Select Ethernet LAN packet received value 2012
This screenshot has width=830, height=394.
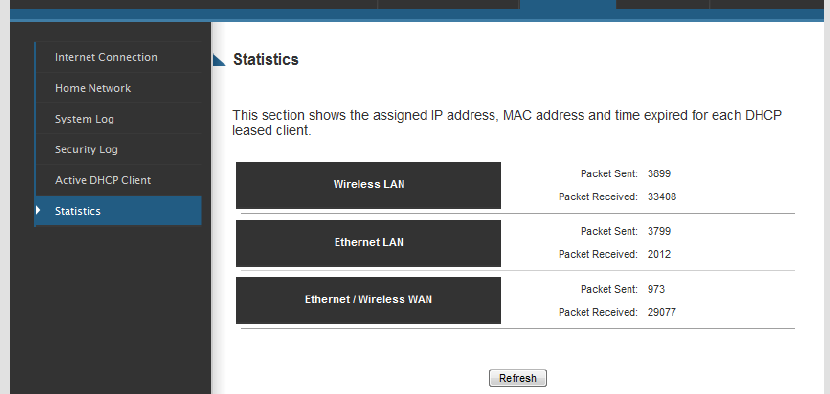click(659, 254)
